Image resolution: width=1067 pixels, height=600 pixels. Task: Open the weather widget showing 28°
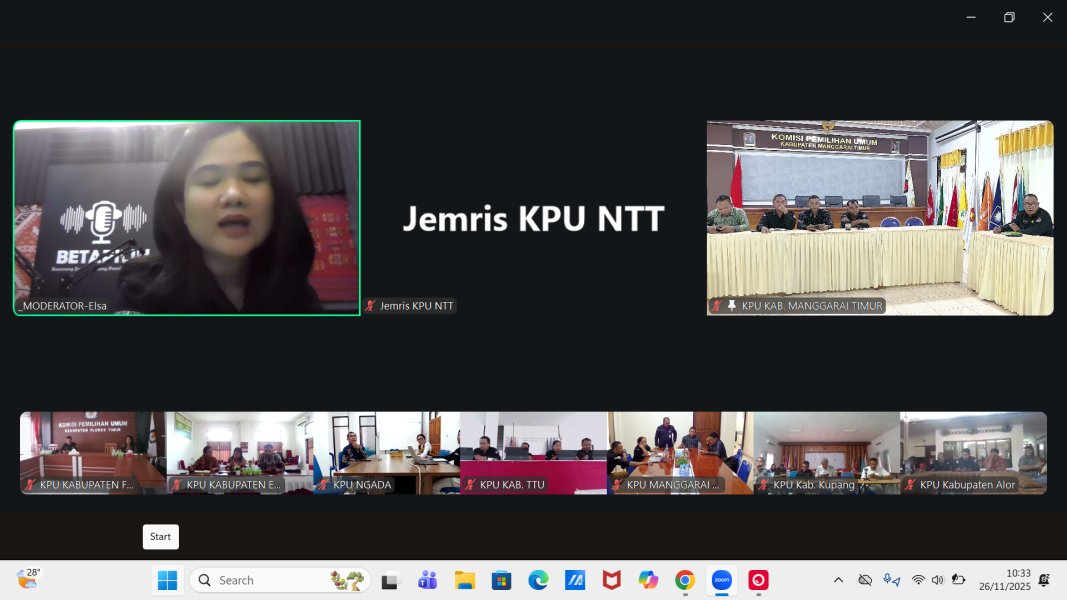(x=28, y=579)
